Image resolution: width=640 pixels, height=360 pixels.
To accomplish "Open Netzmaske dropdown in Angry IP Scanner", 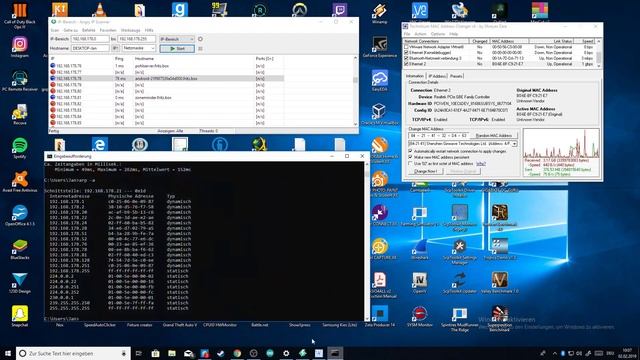I will (139, 48).
